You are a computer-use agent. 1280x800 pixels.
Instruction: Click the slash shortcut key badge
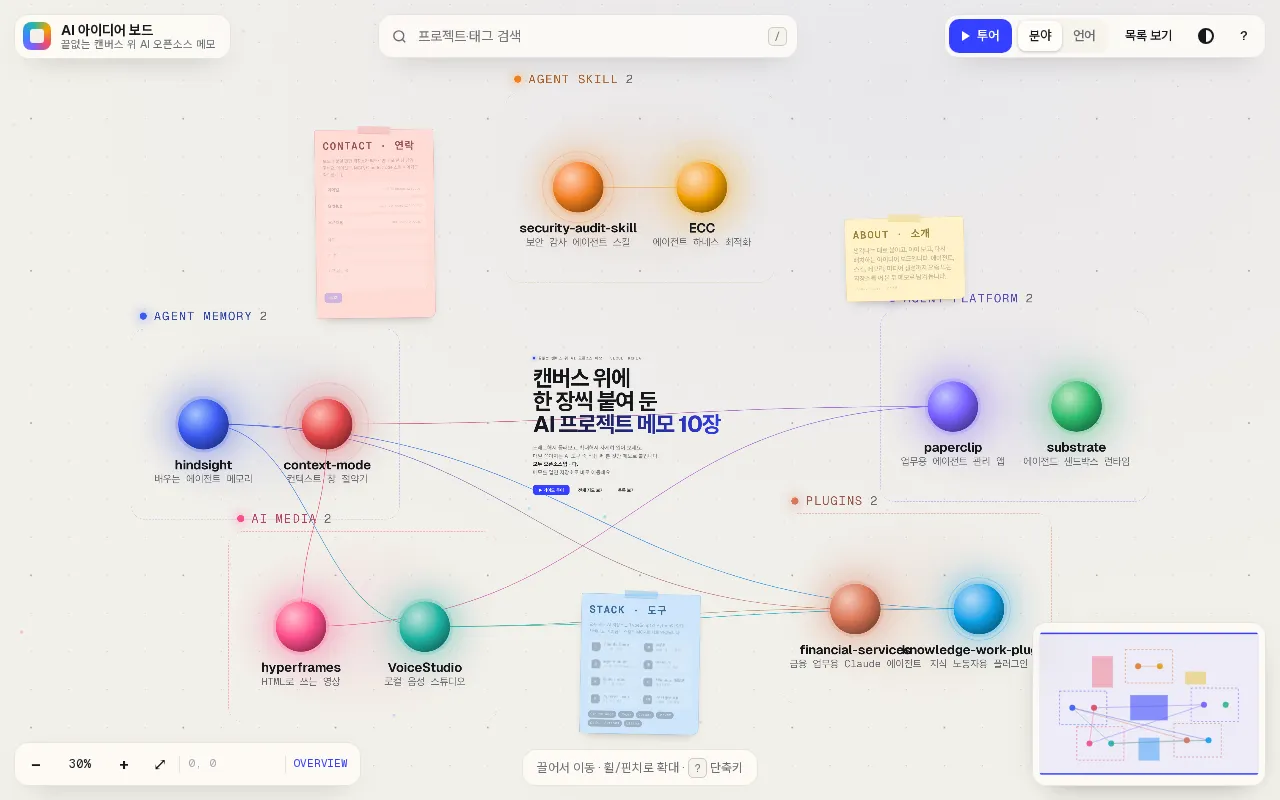tap(777, 37)
